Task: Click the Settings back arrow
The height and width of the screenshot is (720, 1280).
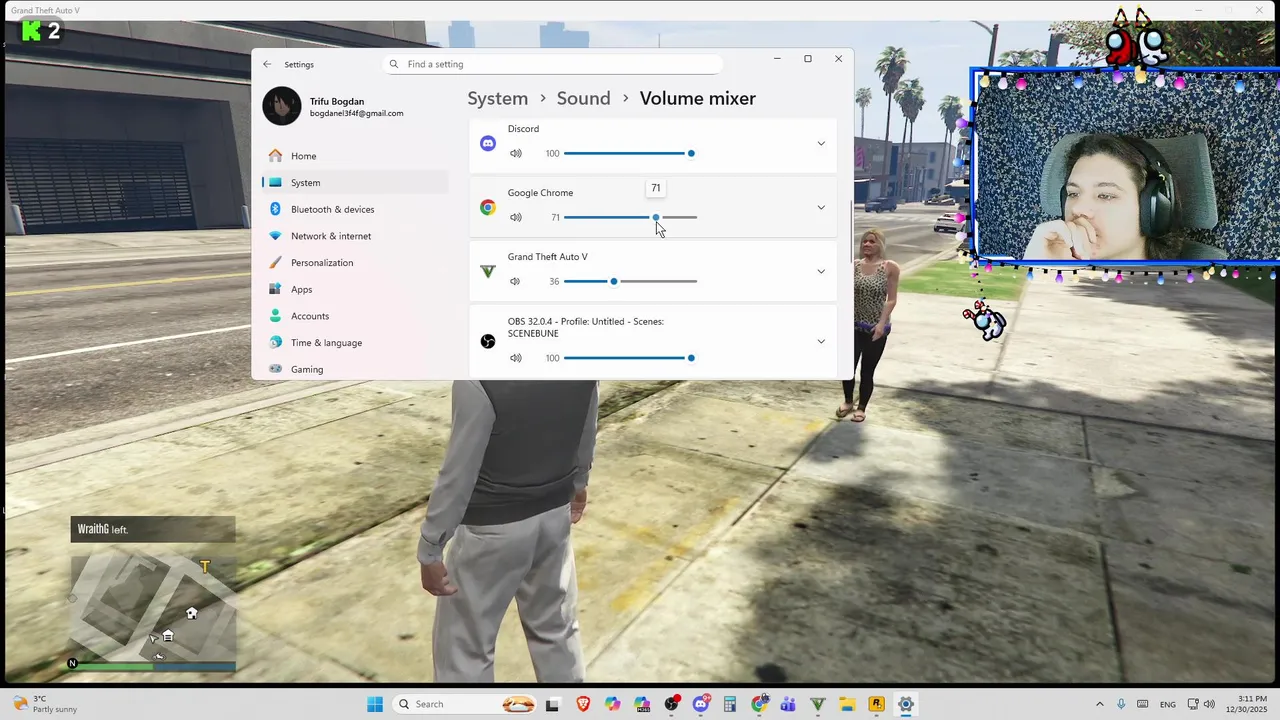Action: tap(267, 64)
